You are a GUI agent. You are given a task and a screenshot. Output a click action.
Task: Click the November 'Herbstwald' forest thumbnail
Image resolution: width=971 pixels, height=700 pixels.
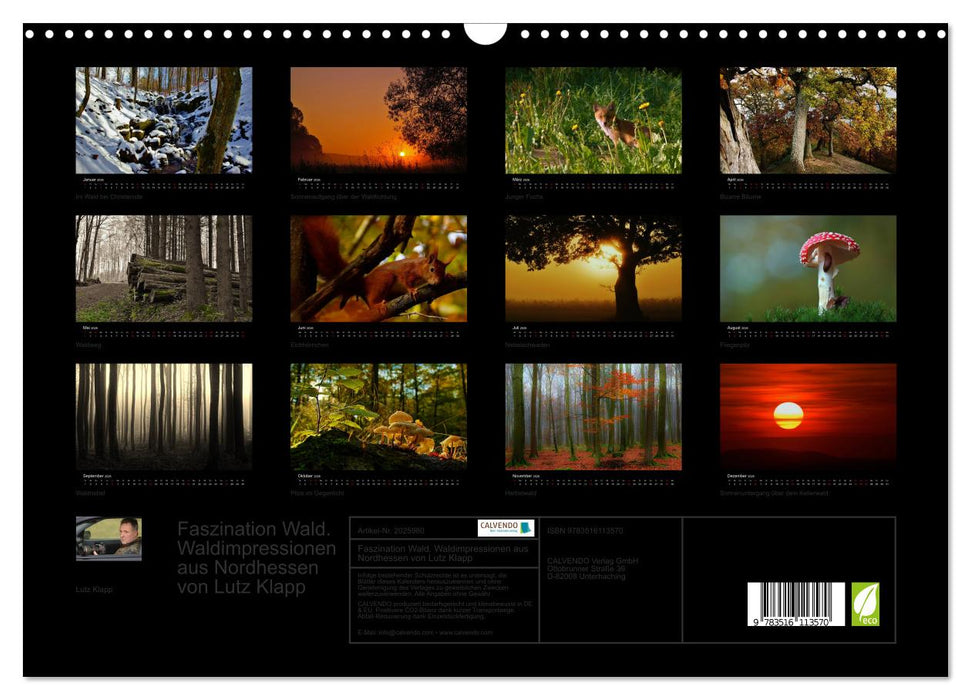pyautogui.click(x=592, y=416)
